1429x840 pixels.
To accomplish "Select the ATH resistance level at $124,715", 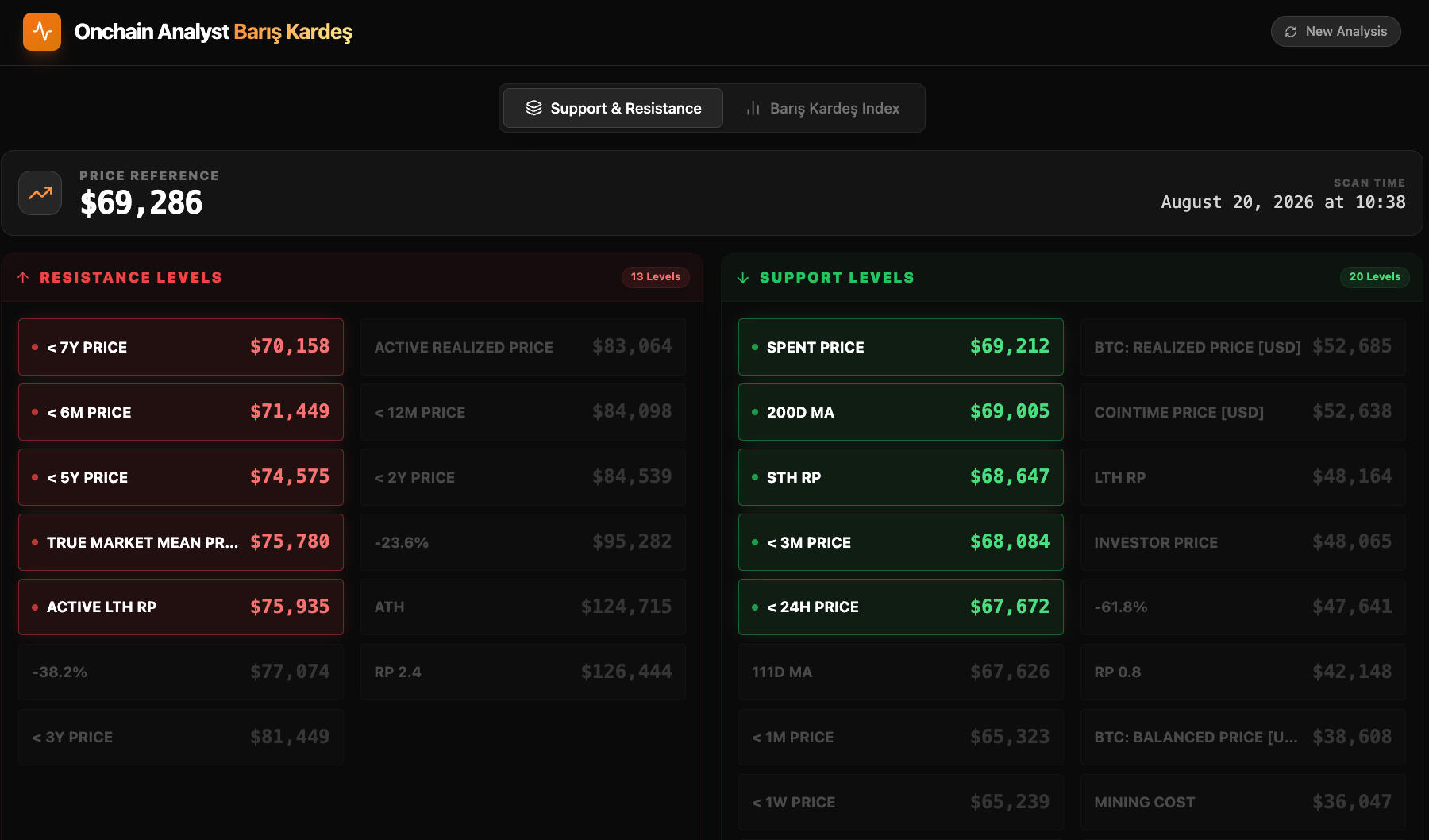I will pyautogui.click(x=523, y=607).
